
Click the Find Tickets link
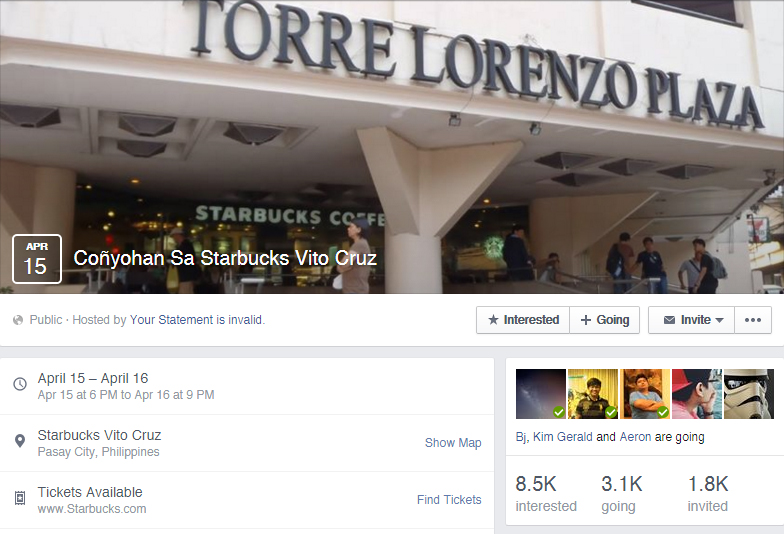(449, 500)
